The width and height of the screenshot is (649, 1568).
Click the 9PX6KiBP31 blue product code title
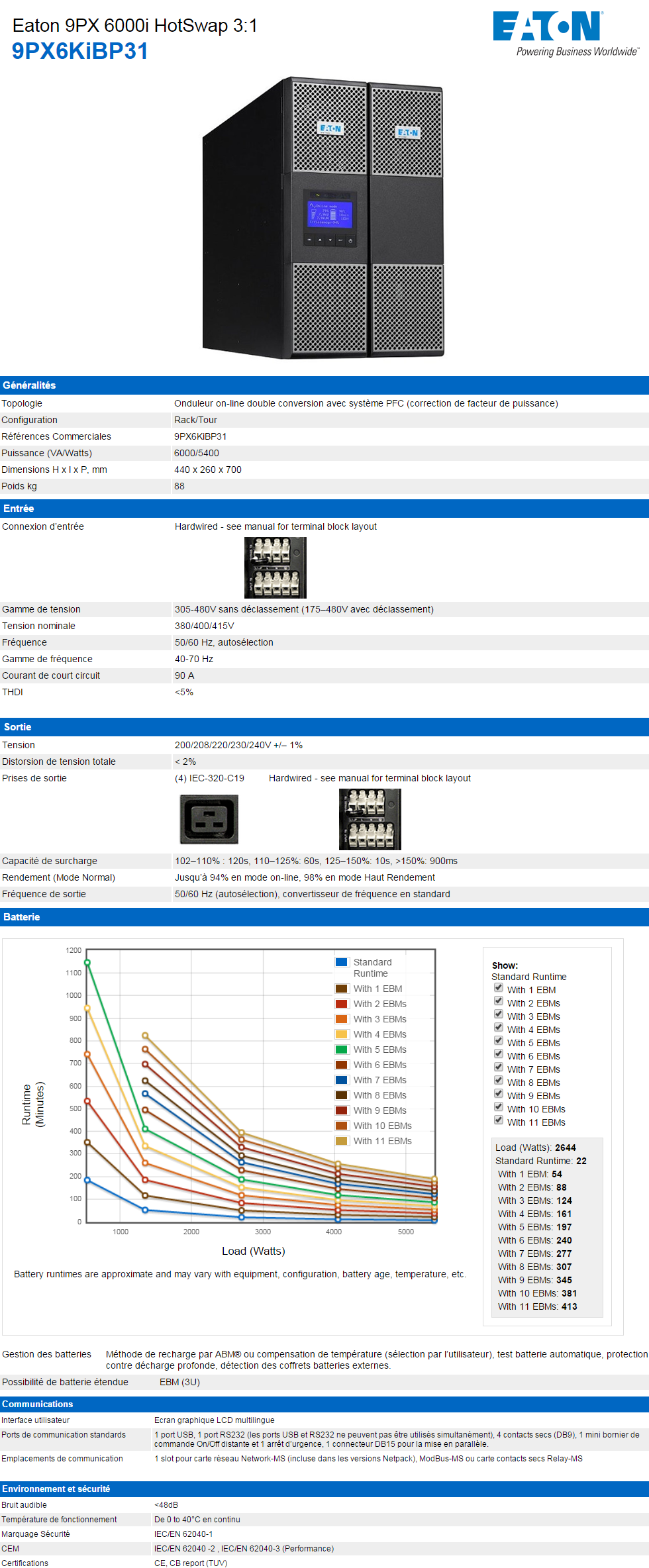(80, 51)
